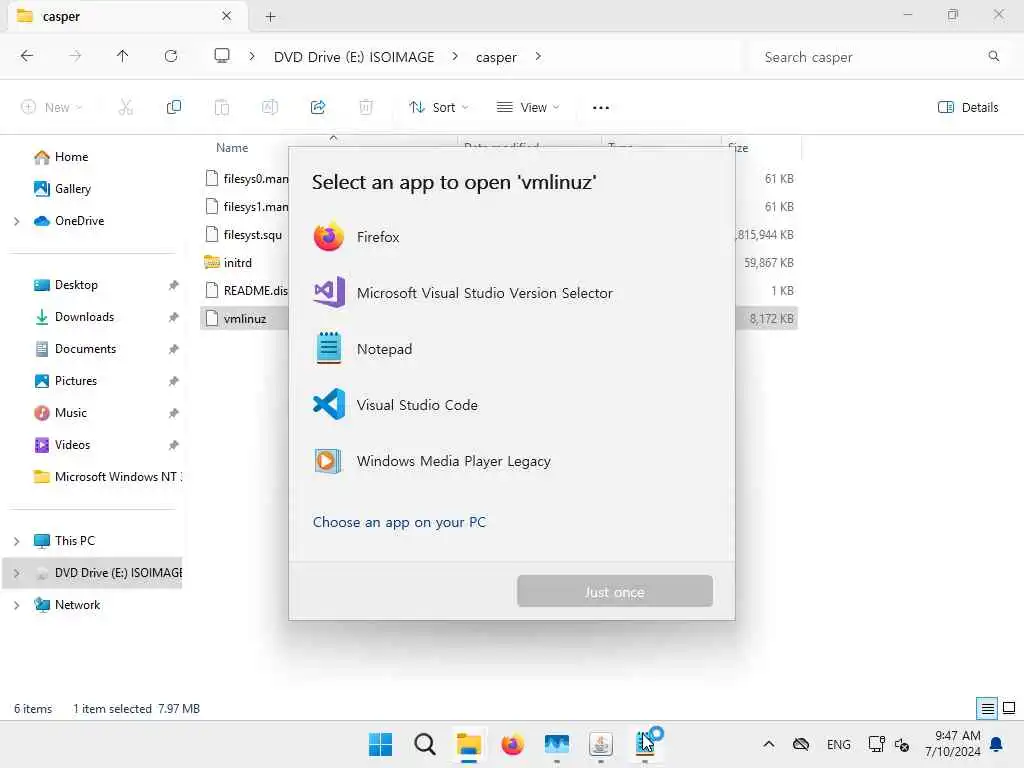Expand the DVD Drive (E:) tree node

pyautogui.click(x=17, y=573)
